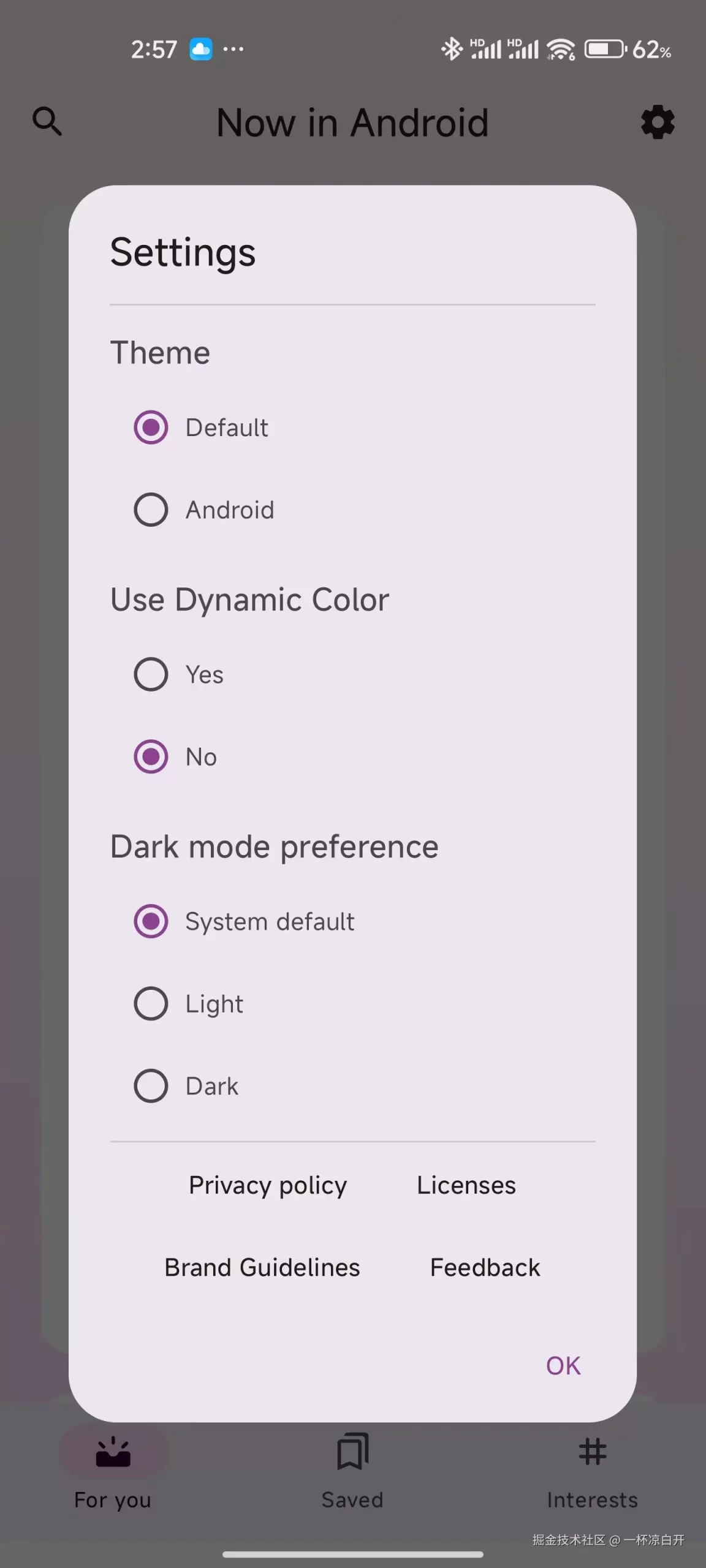Tap the battery indicator icon
The height and width of the screenshot is (1568, 706).
coord(605,49)
